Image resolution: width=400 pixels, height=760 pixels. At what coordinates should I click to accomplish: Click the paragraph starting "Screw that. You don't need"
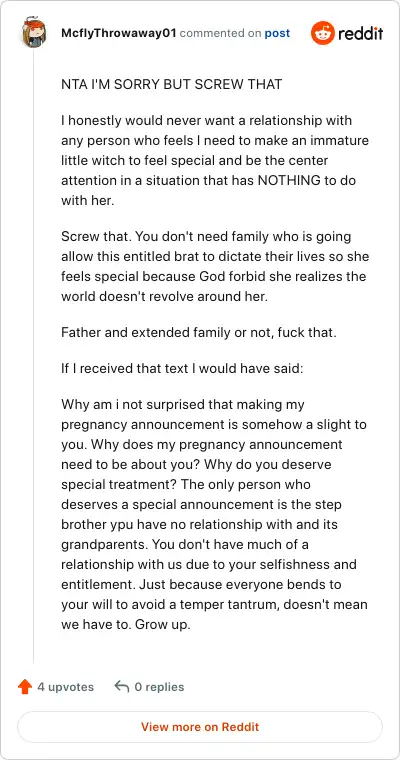point(215,267)
